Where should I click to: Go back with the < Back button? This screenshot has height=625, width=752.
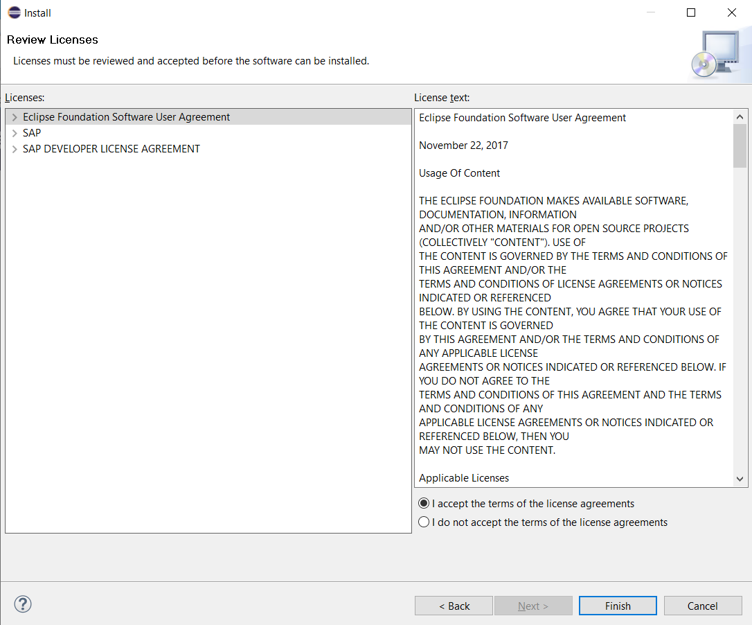coord(454,606)
